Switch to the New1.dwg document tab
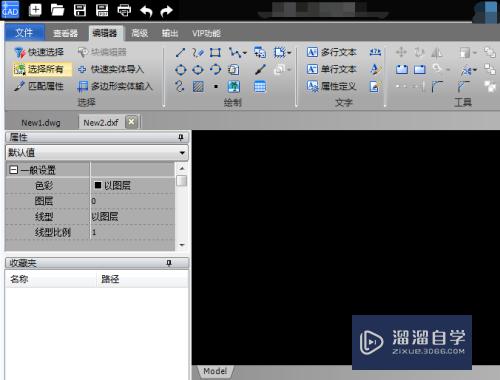500x380 pixels. 41,123
